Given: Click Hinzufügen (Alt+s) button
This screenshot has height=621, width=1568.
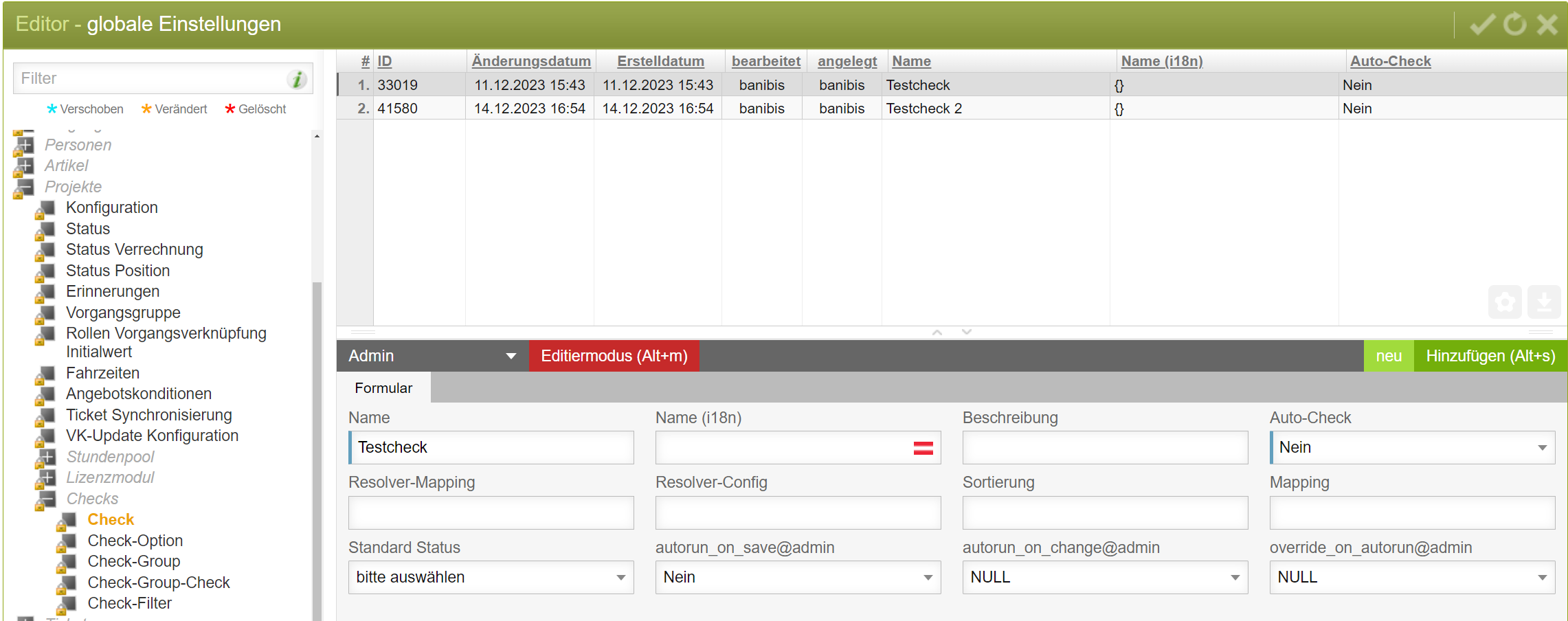Looking at the screenshot, I should pyautogui.click(x=1490, y=356).
